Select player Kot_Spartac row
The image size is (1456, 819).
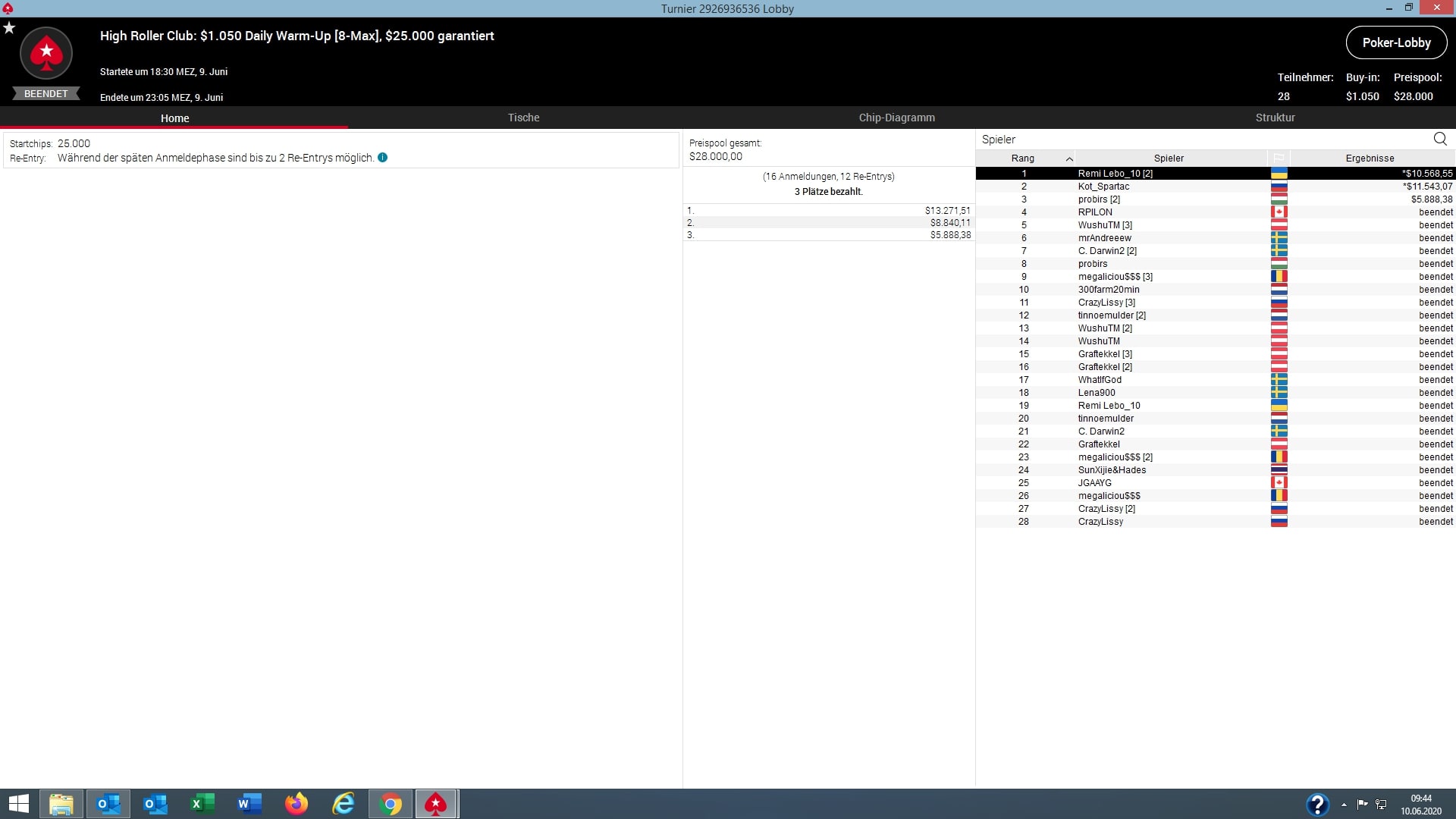1103,187
